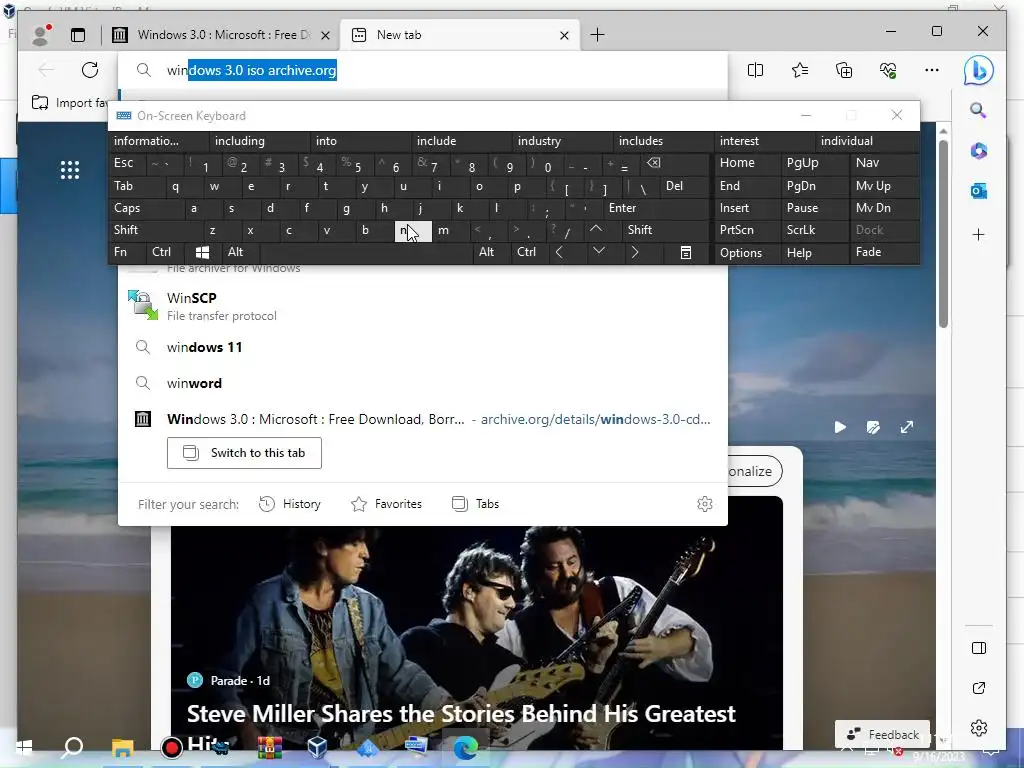Viewport: 1024px width, 768px height.
Task: Toggle the Nav key on keyboard
Action: tap(884, 163)
